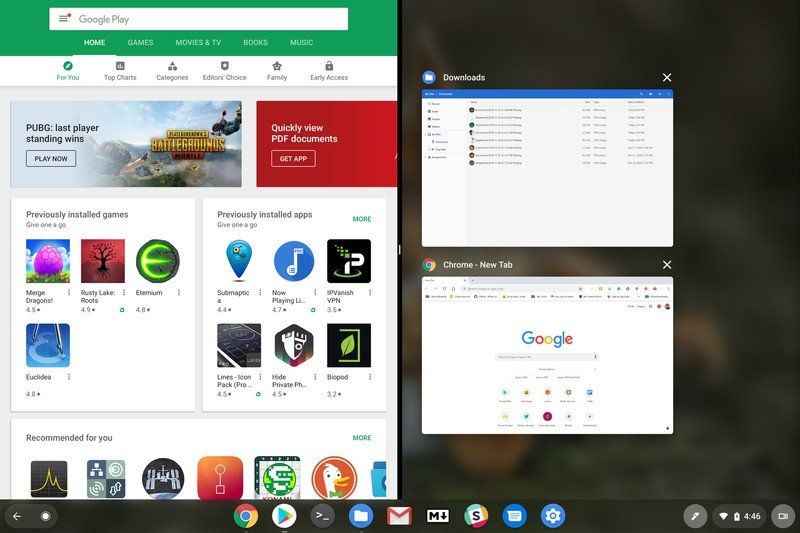Switch to the Movies & TV tab
The width and height of the screenshot is (800, 533).
pos(198,42)
